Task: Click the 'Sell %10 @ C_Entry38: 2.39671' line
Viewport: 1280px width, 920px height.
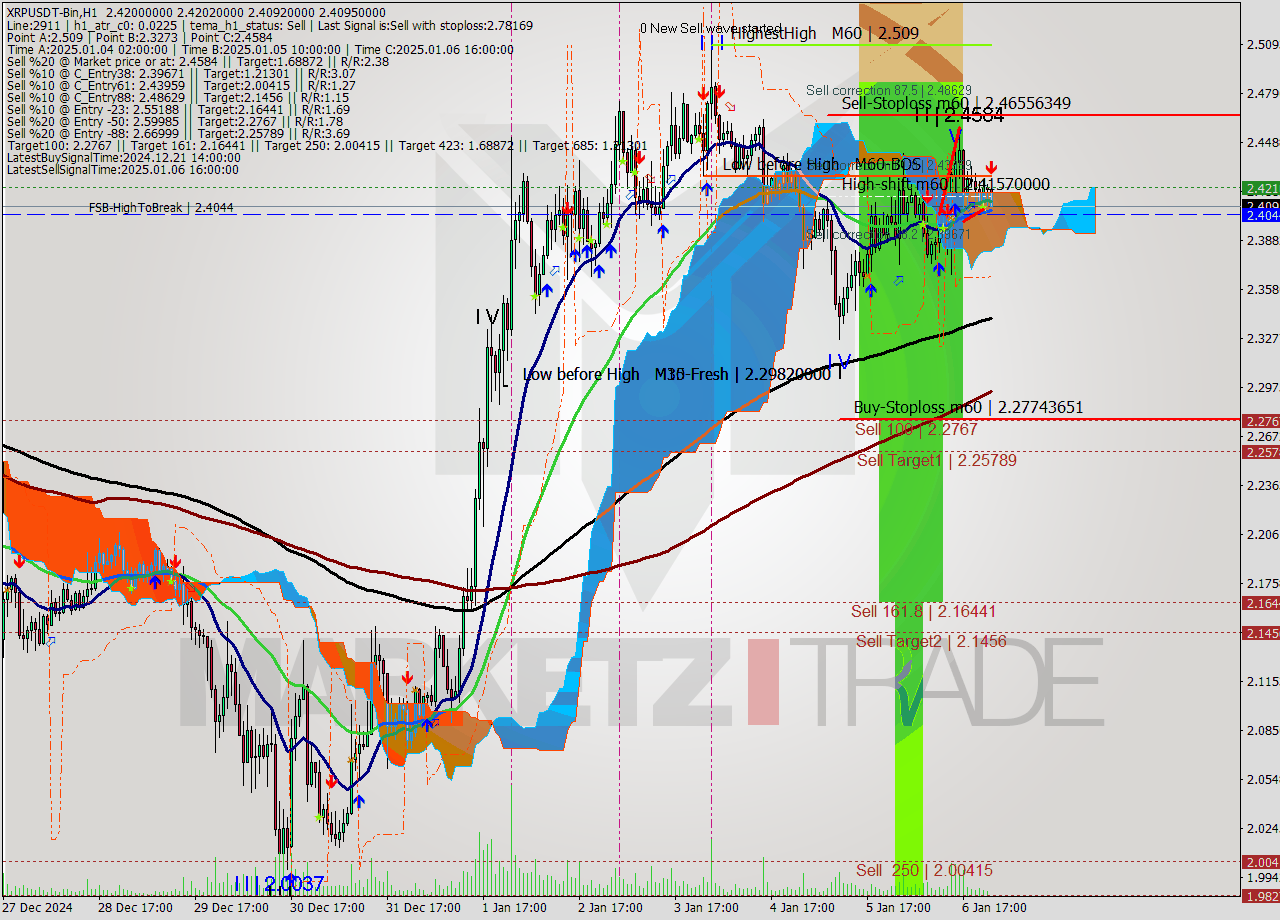Action: [x=180, y=74]
